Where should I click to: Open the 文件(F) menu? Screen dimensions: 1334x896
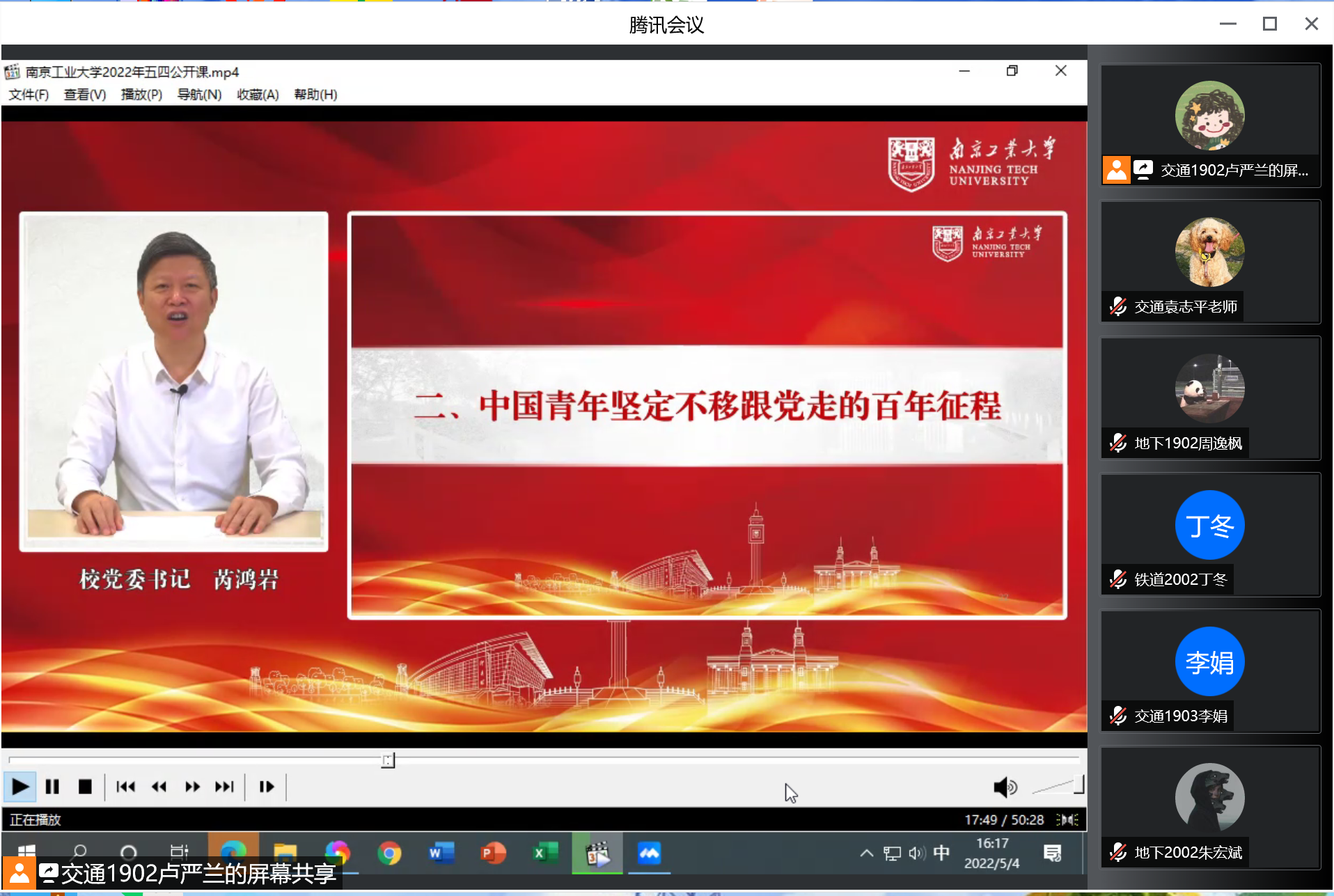click(29, 95)
